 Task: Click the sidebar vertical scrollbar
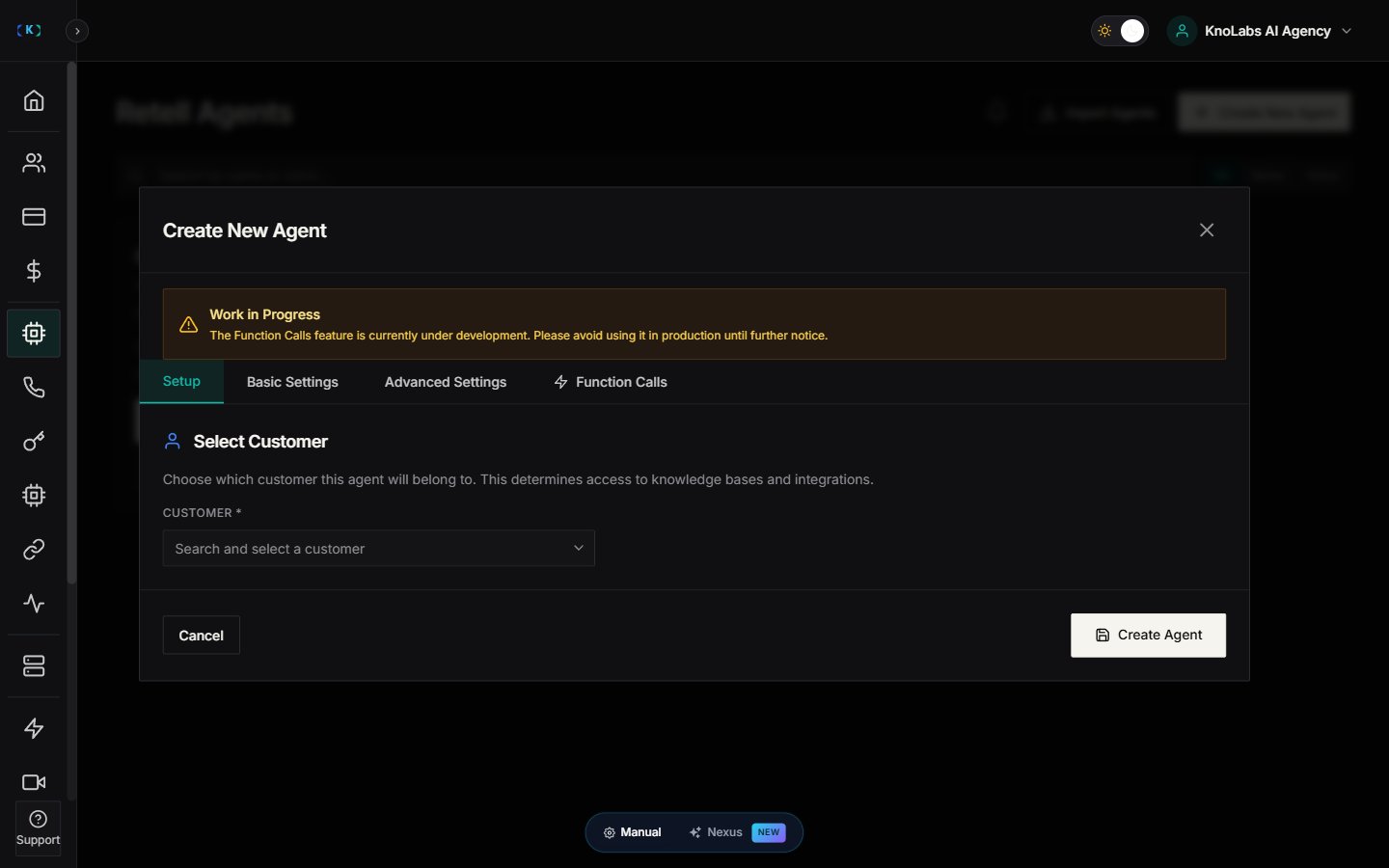coord(71,323)
